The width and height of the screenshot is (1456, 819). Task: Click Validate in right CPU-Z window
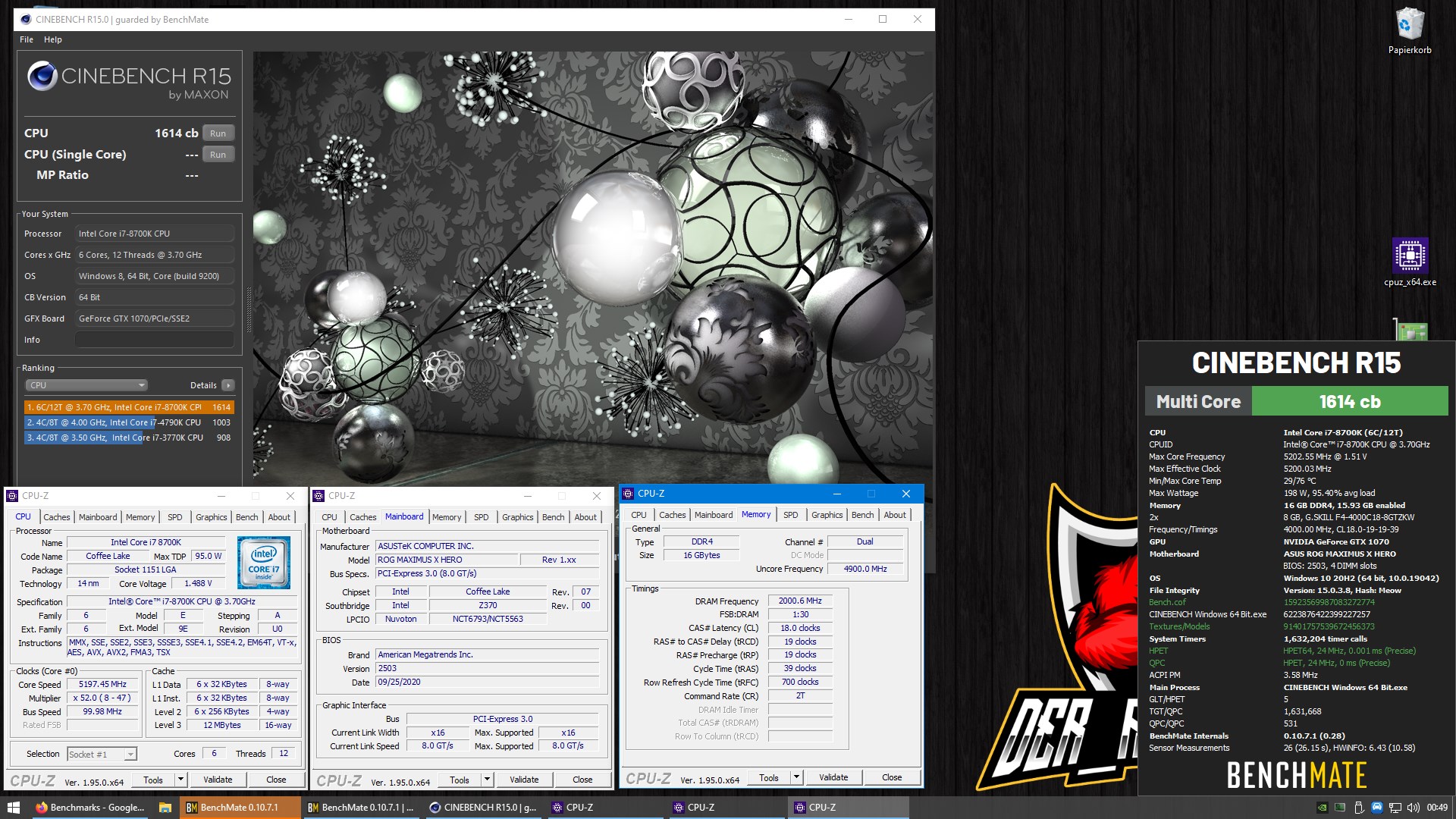[833, 777]
